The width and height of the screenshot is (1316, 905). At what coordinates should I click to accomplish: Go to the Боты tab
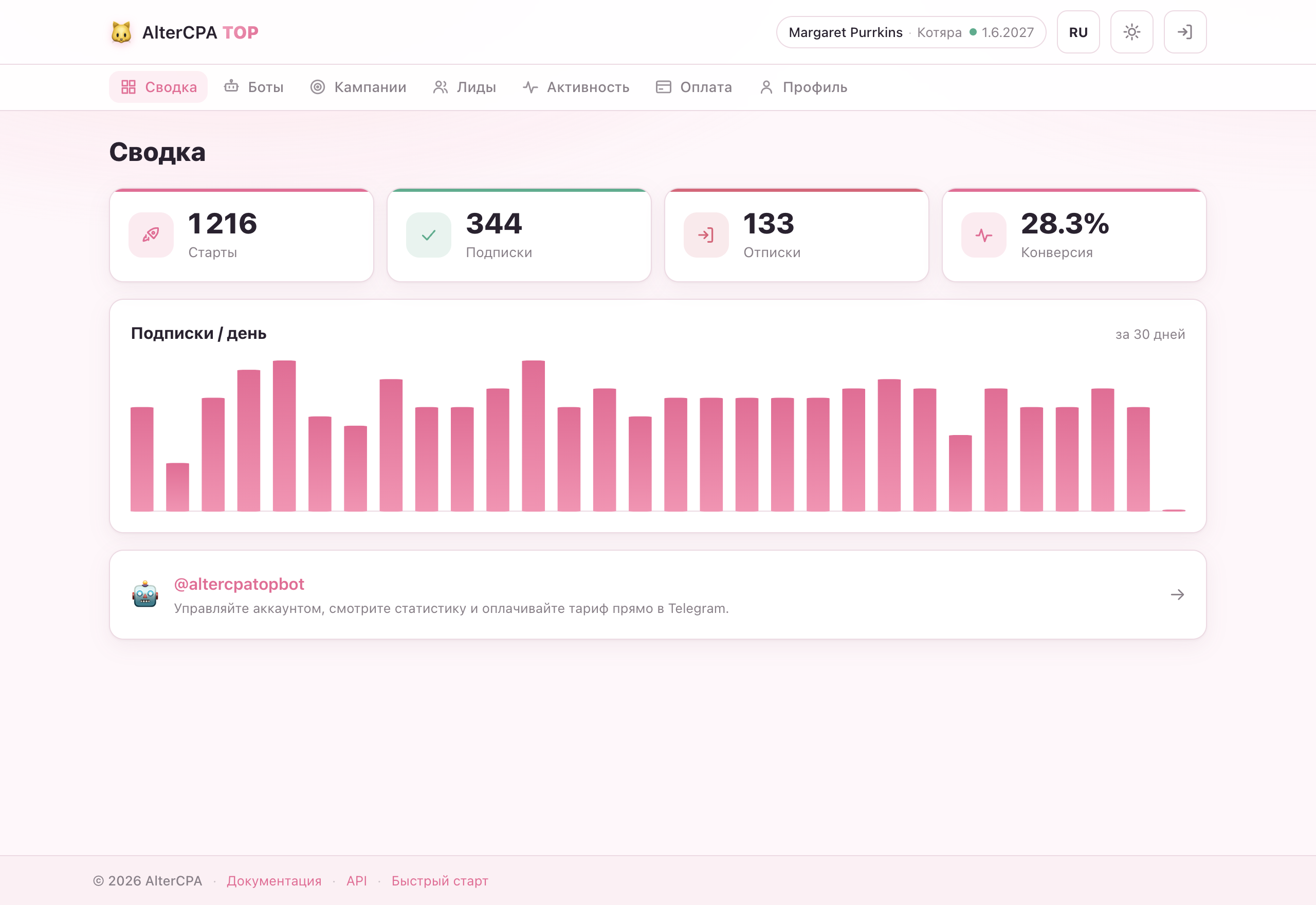(x=253, y=87)
